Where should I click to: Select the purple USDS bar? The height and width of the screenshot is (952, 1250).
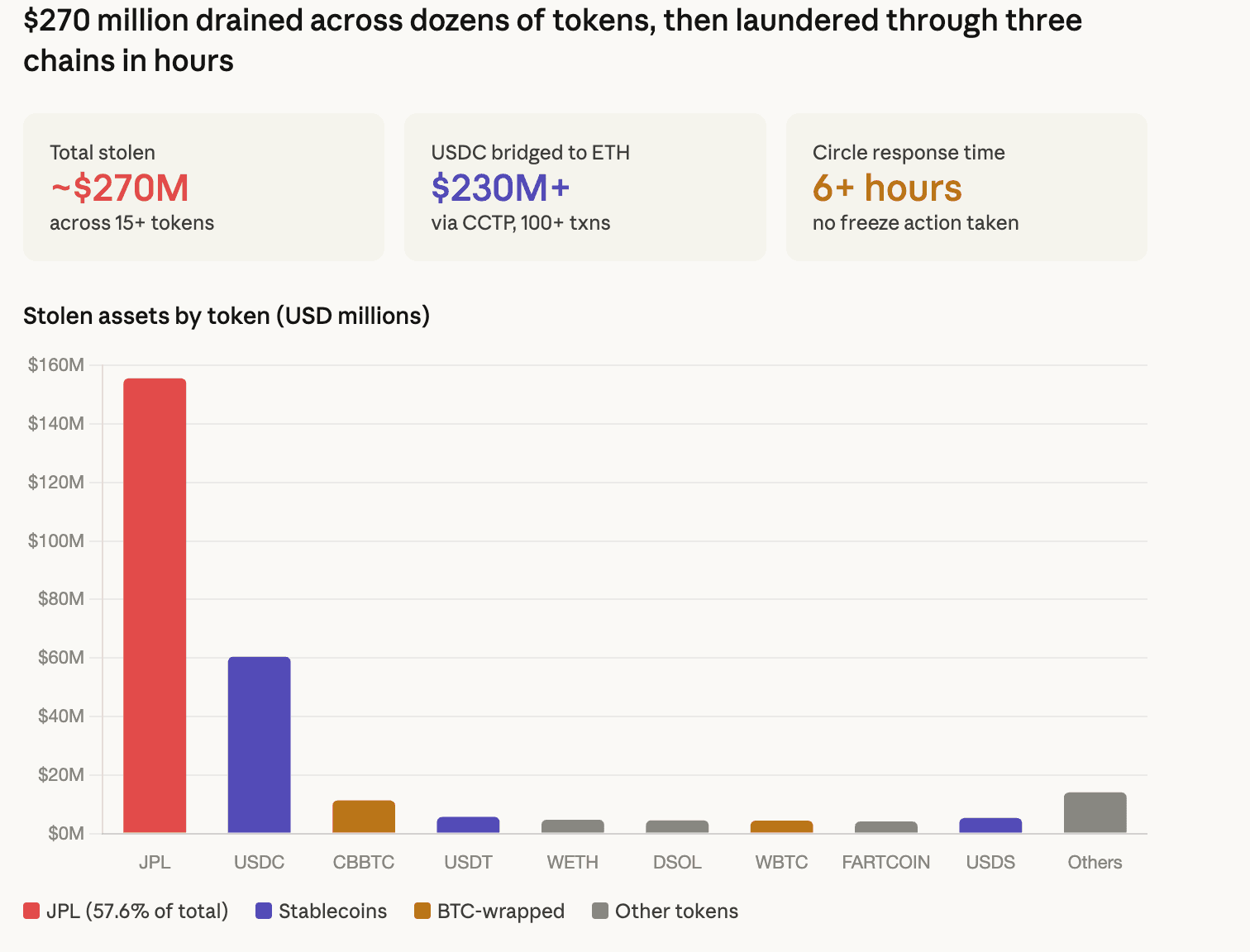990,826
